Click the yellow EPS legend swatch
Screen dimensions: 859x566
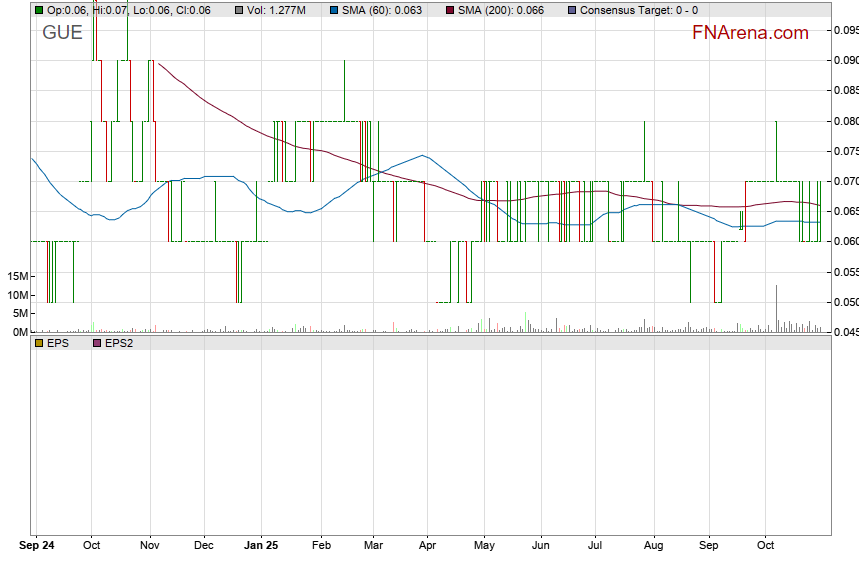[x=38, y=343]
